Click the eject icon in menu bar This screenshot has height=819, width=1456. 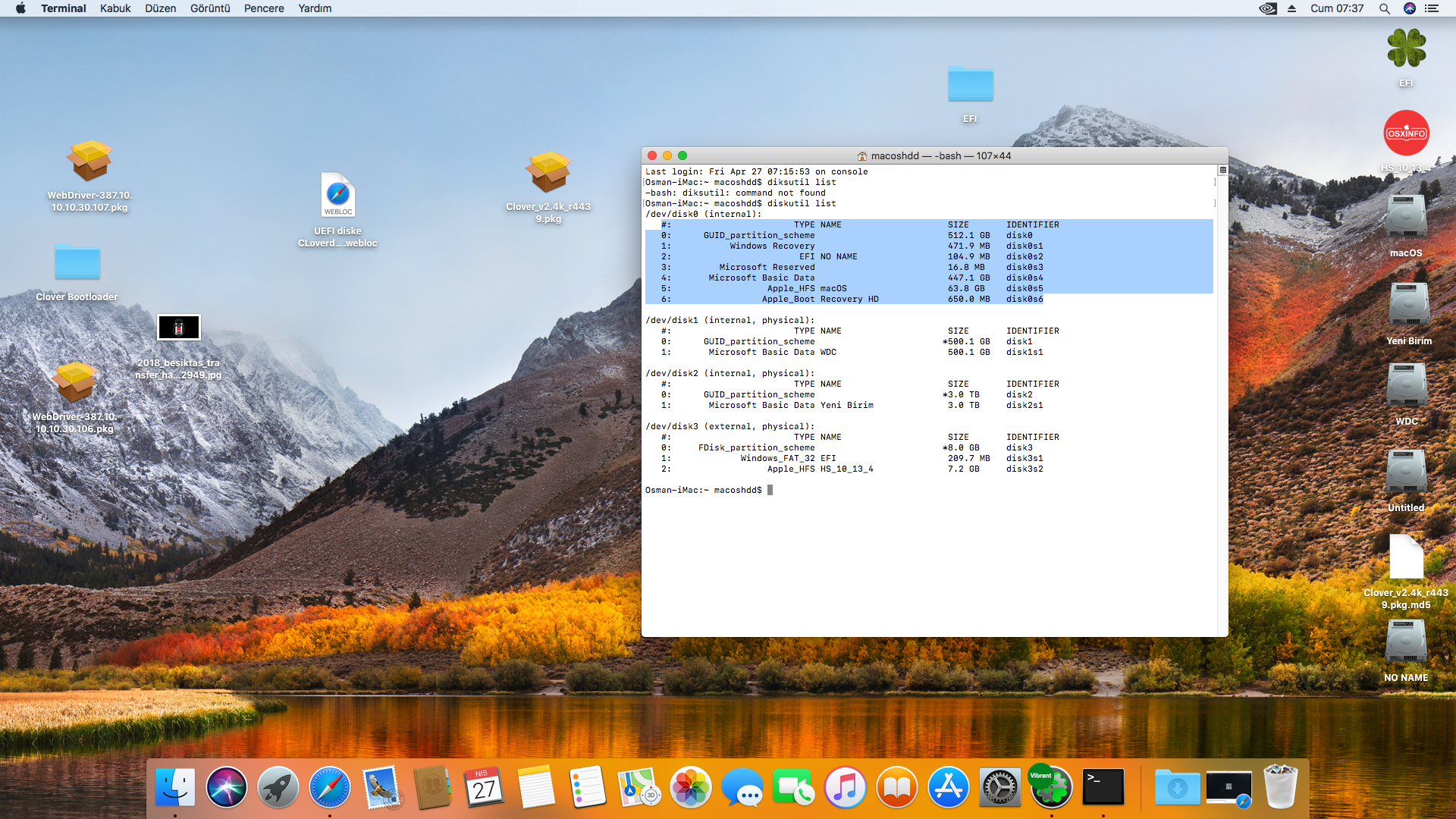[x=1291, y=8]
